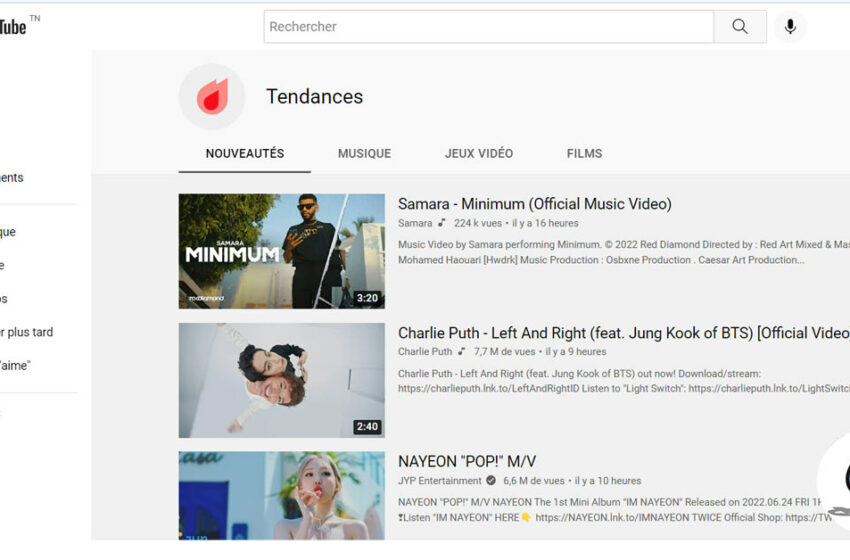
Task: Visit the Charlie Puth channel name
Action: (x=425, y=352)
